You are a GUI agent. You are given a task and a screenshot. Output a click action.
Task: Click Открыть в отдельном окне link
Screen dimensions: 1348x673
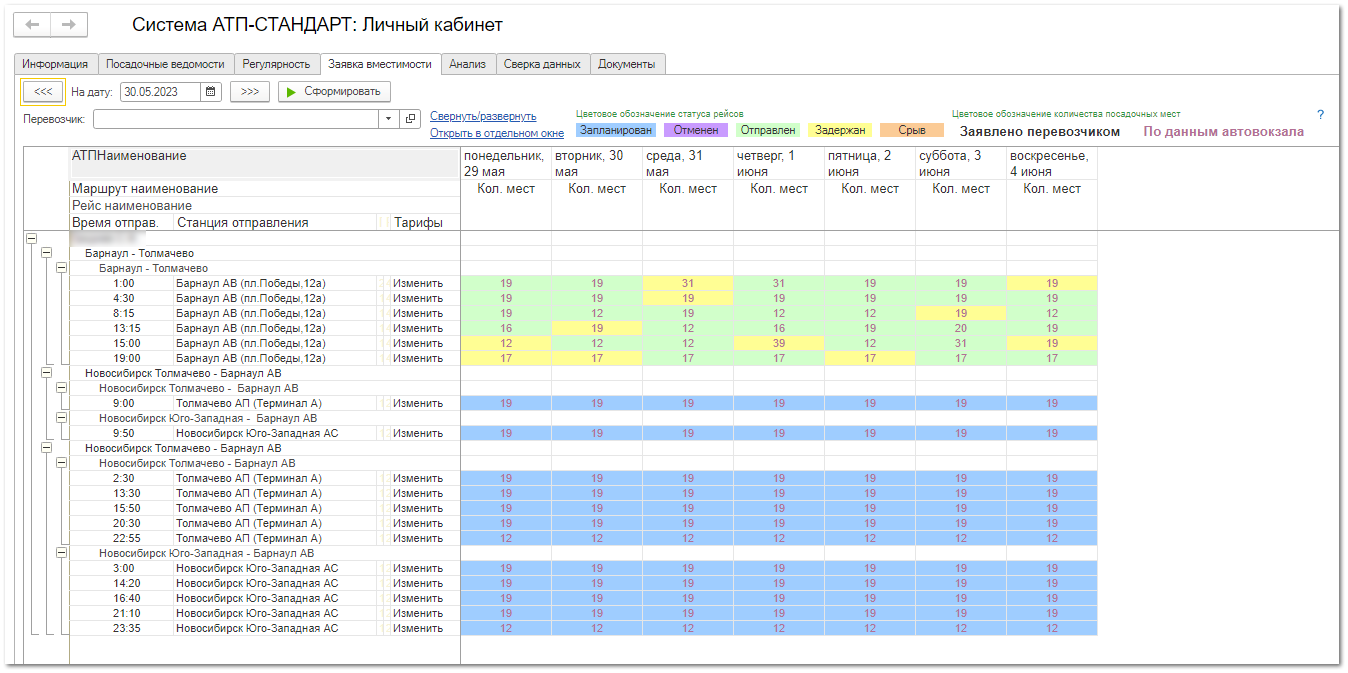pyautogui.click(x=497, y=133)
